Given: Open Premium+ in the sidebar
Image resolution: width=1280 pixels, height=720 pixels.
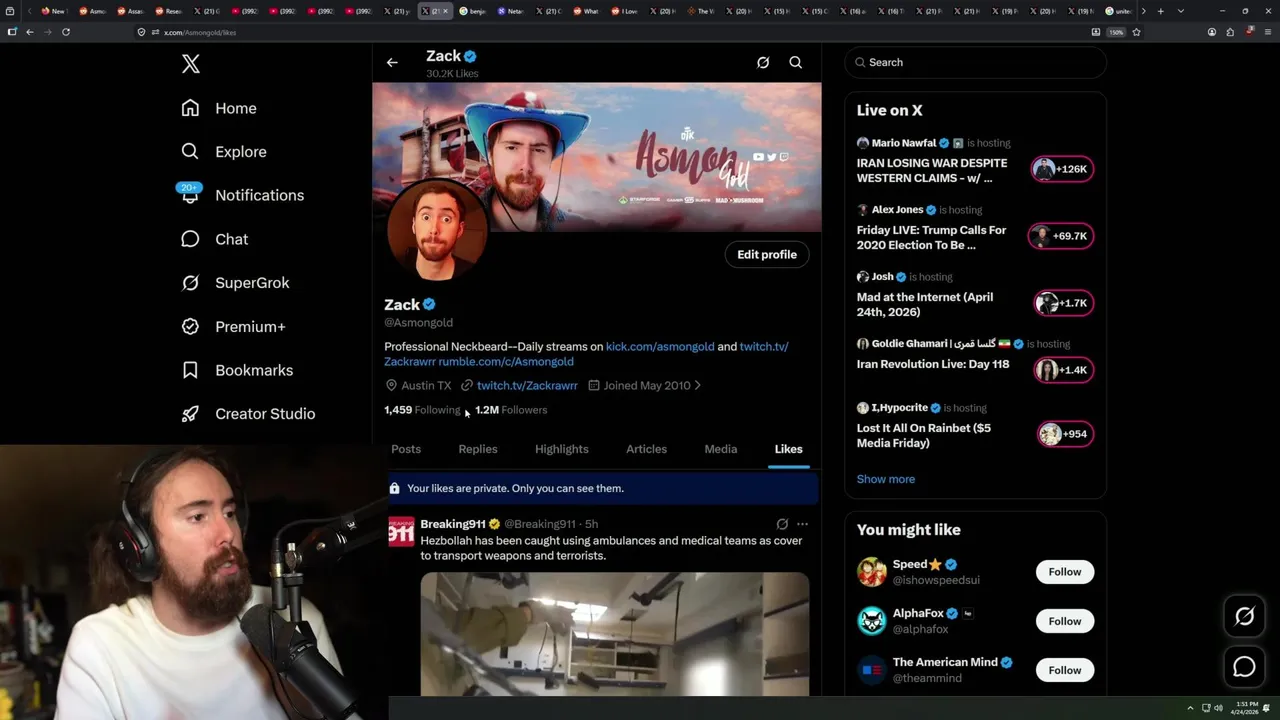Looking at the screenshot, I should click(233, 326).
